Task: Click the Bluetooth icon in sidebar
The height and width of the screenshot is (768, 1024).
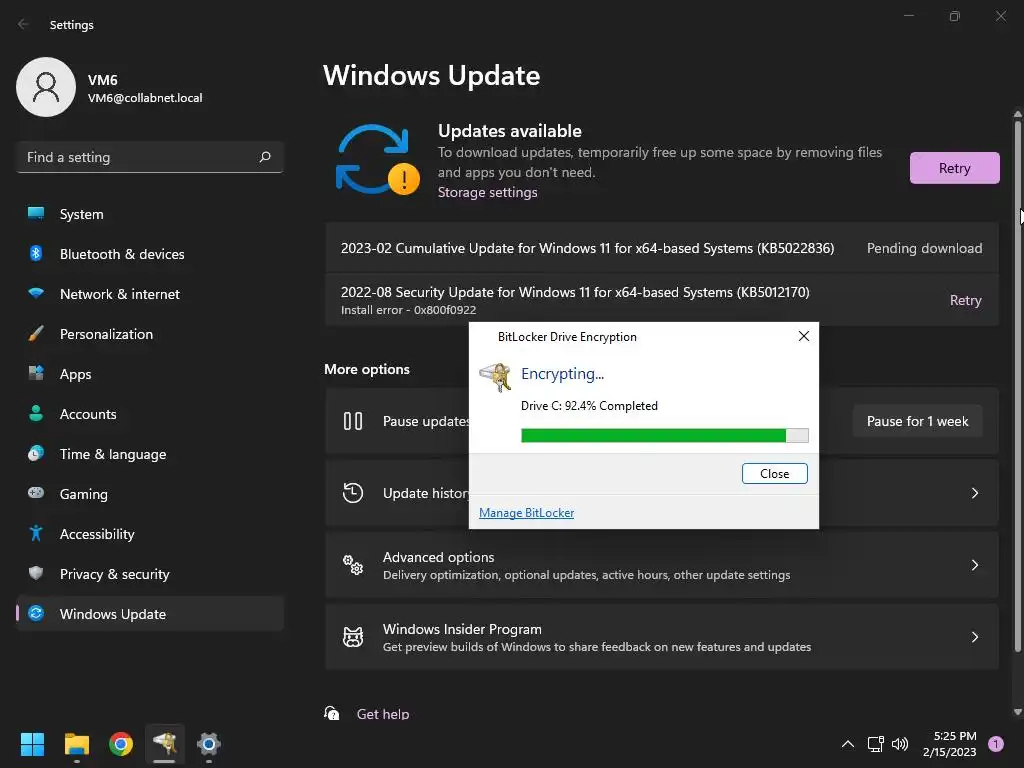Action: [x=36, y=253]
